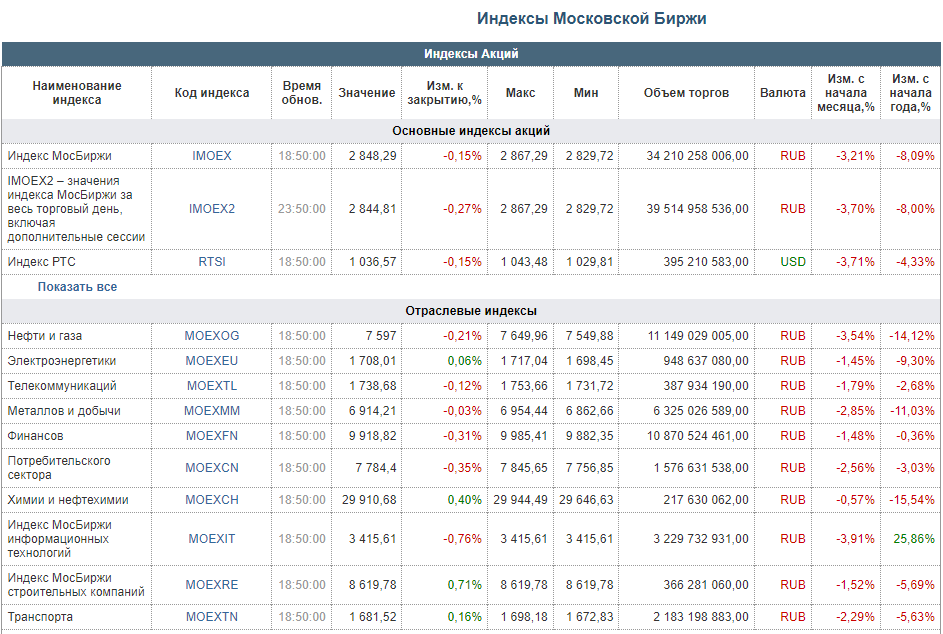Viewport: 943px width, 634px height.
Task: Expand the list with "Показать все"
Action: [77, 287]
